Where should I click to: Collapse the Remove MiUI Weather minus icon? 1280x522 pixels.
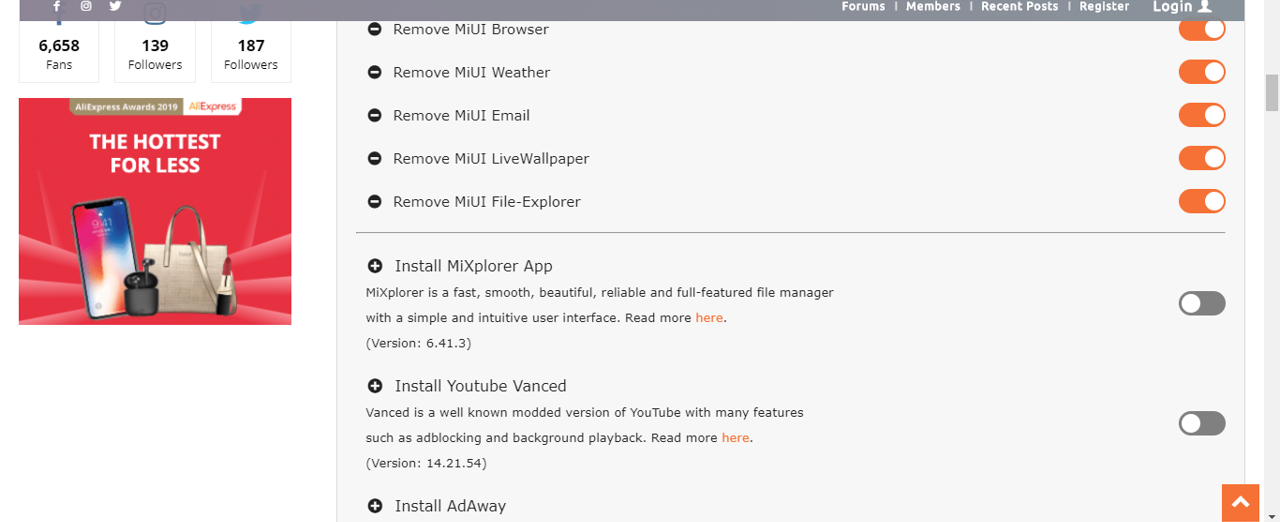(x=375, y=73)
